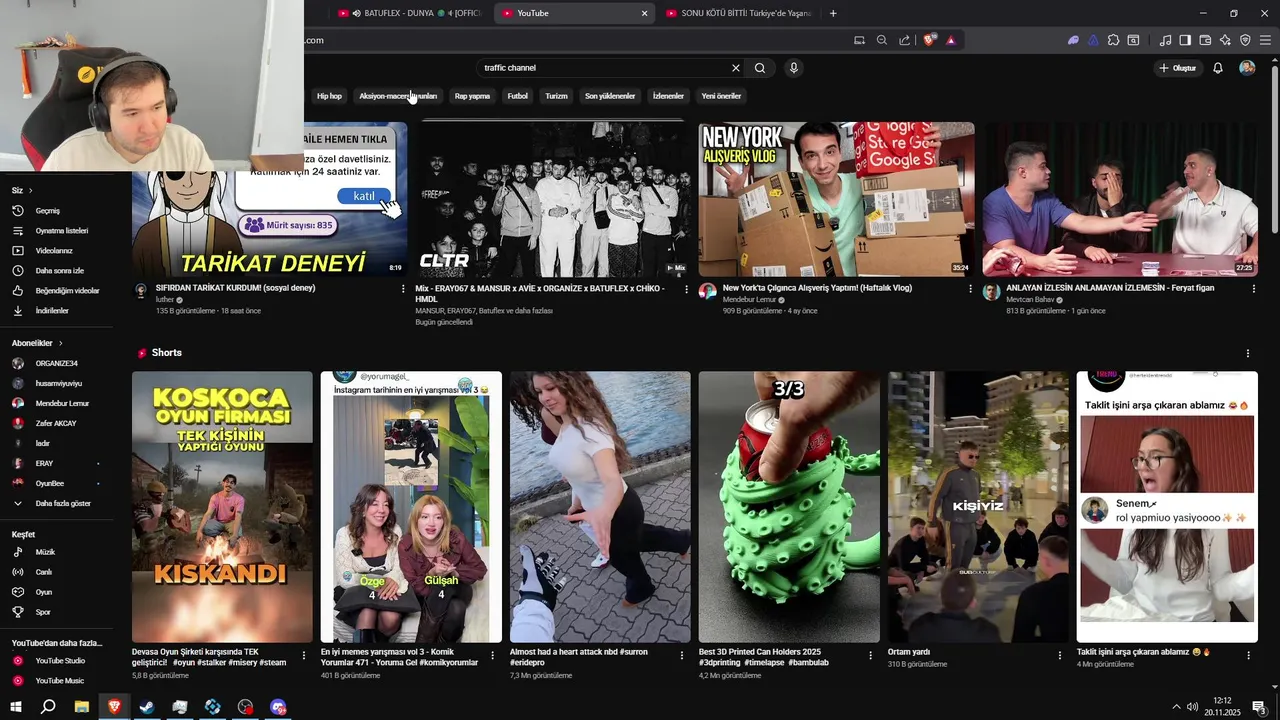Open Geçmiş history in sidebar

point(48,211)
